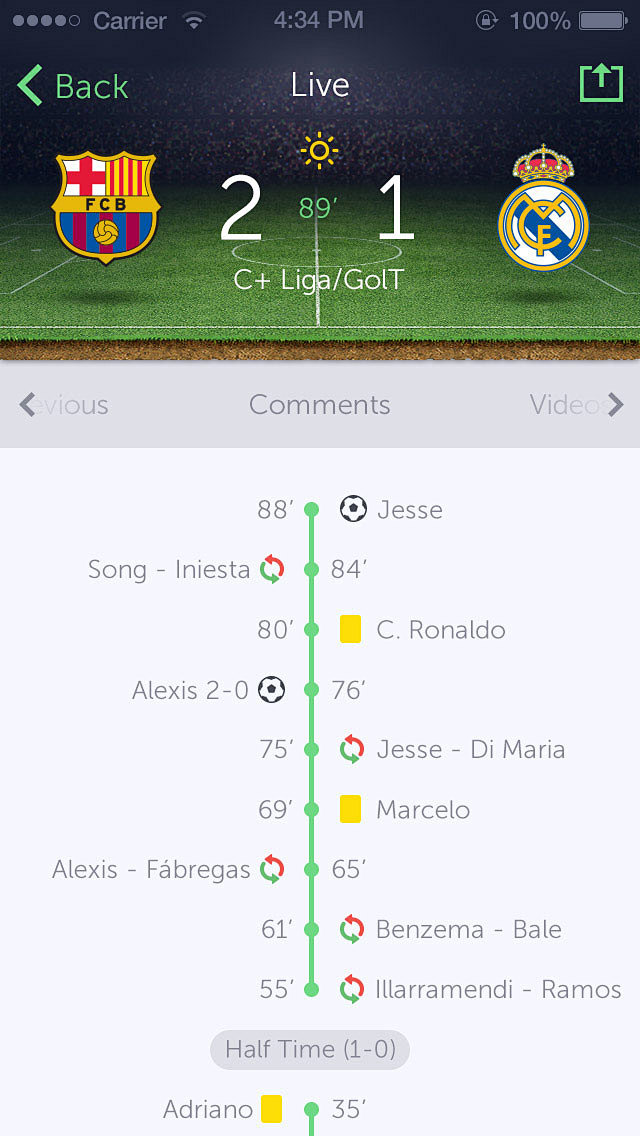Tap the share icon in header
The image size is (640, 1136).
point(601,83)
